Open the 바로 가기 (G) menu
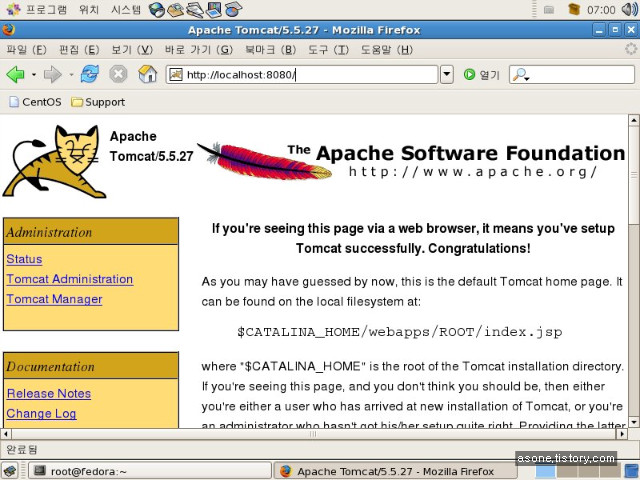 pos(199,50)
